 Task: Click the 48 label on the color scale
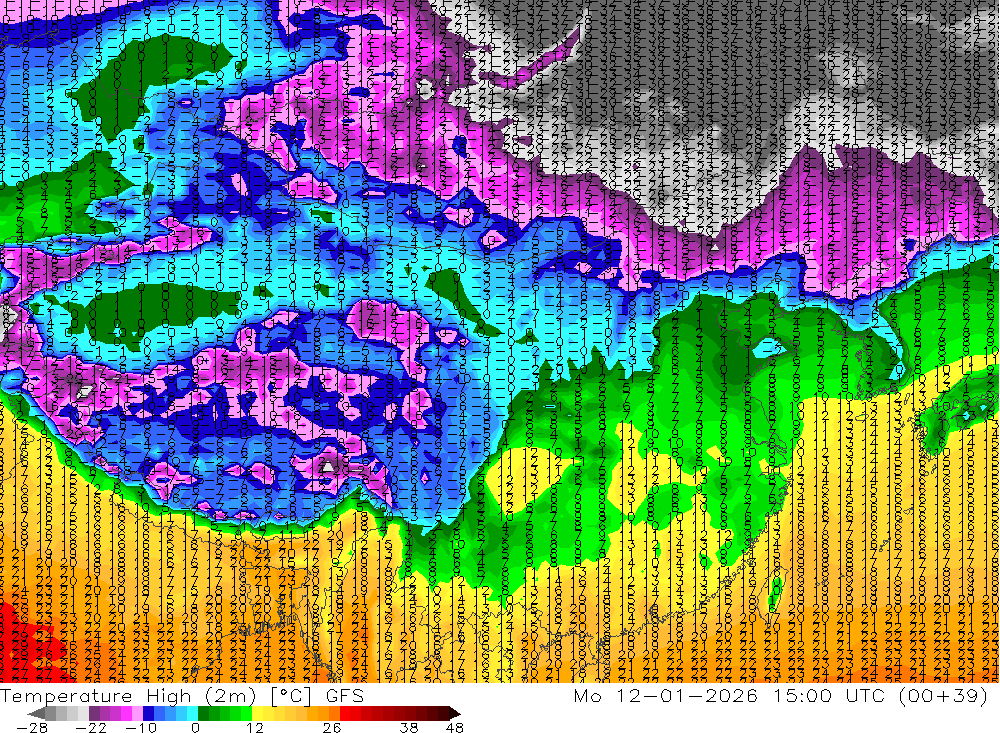(455, 728)
